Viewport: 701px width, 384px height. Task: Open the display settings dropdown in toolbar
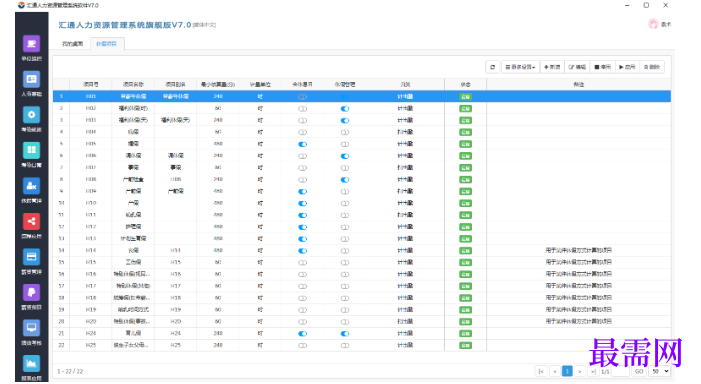click(520, 67)
